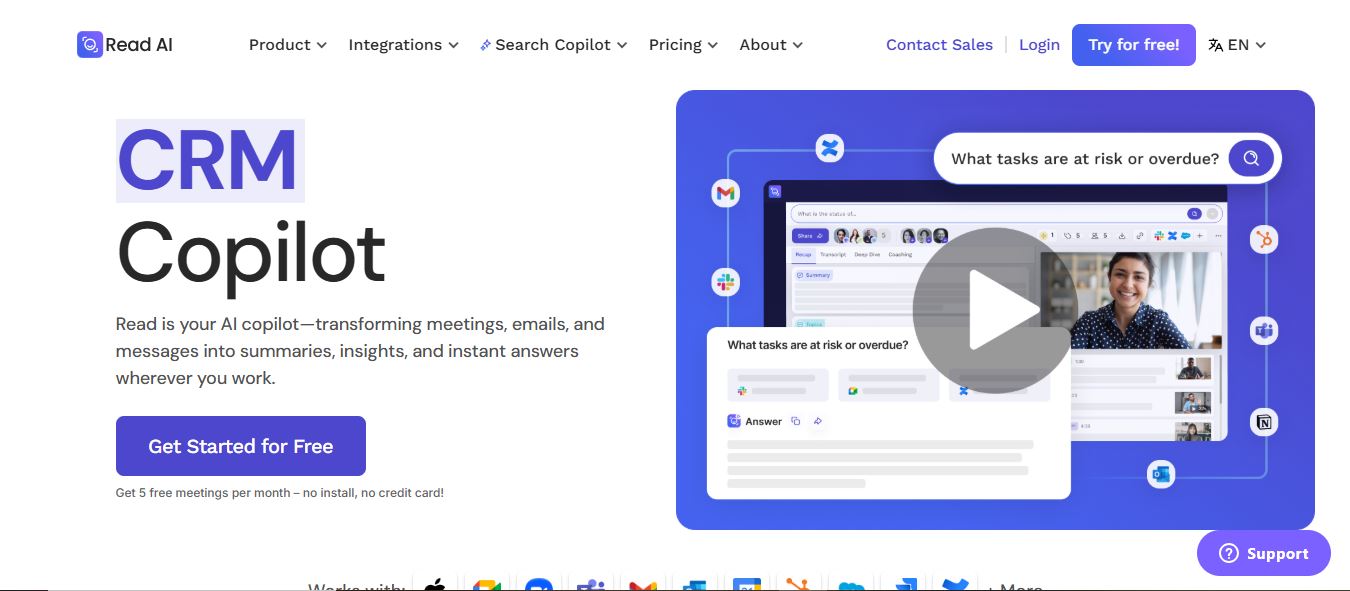The image size is (1350, 591).
Task: Open the EN language selector
Action: 1237,45
